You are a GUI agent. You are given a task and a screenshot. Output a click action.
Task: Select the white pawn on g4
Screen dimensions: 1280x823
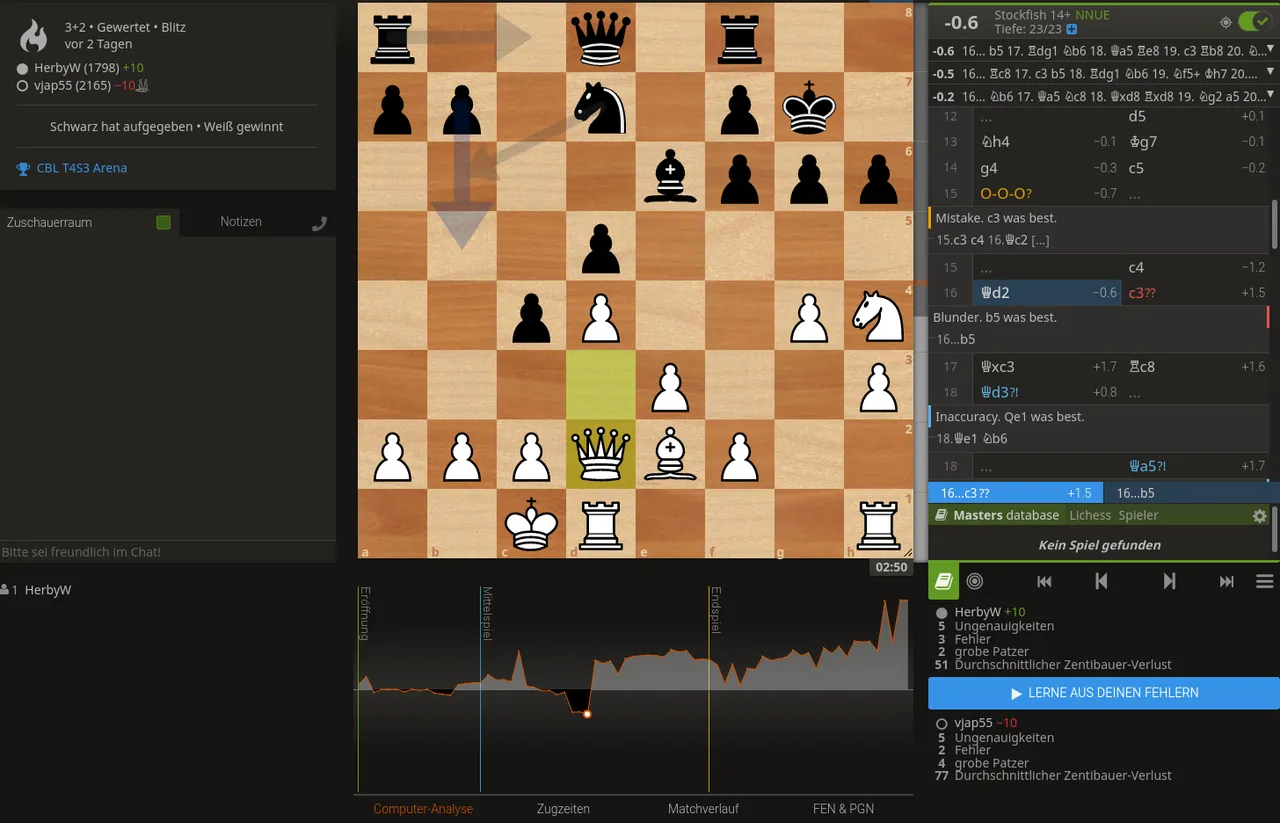click(809, 315)
